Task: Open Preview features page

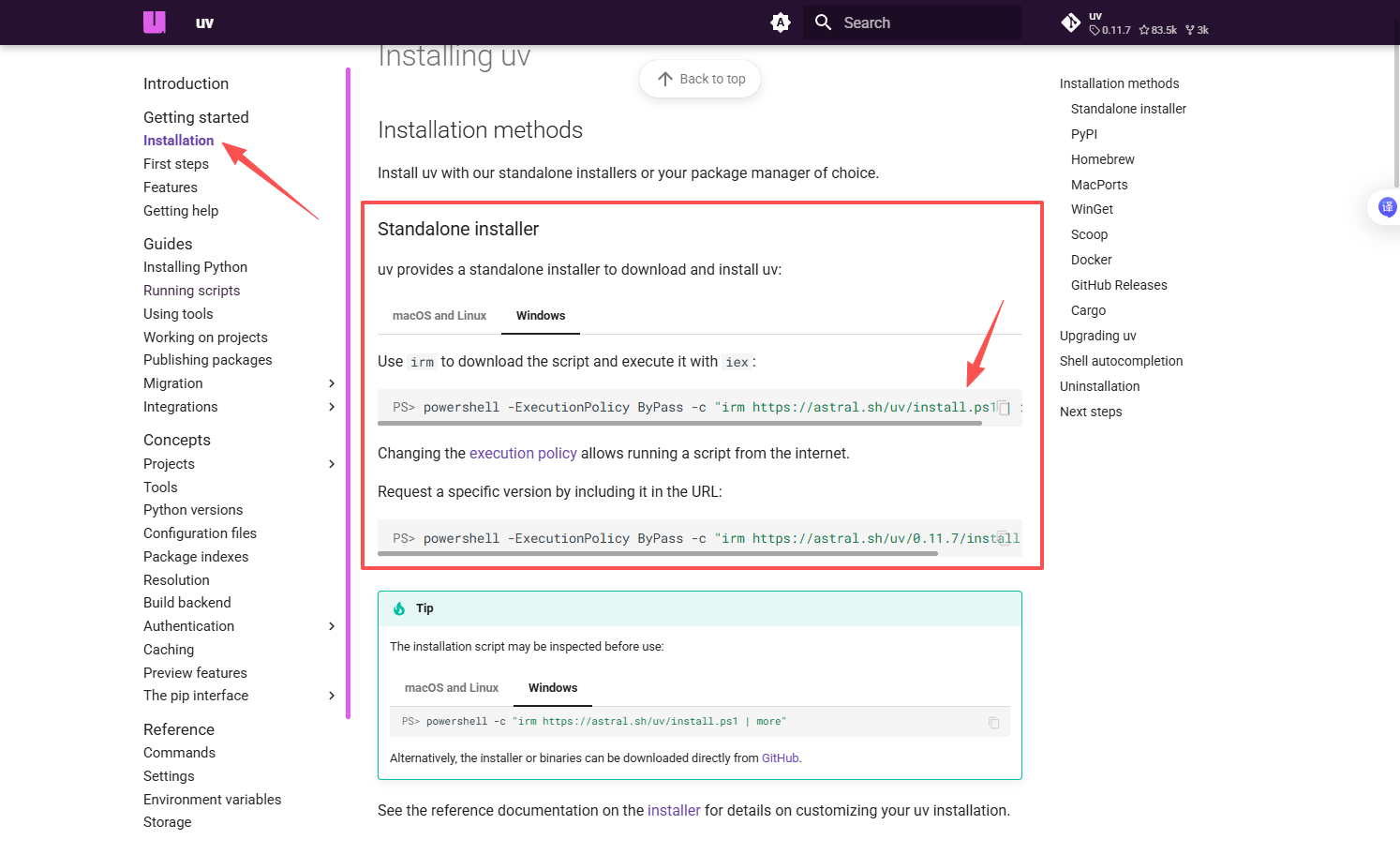Action: [195, 673]
